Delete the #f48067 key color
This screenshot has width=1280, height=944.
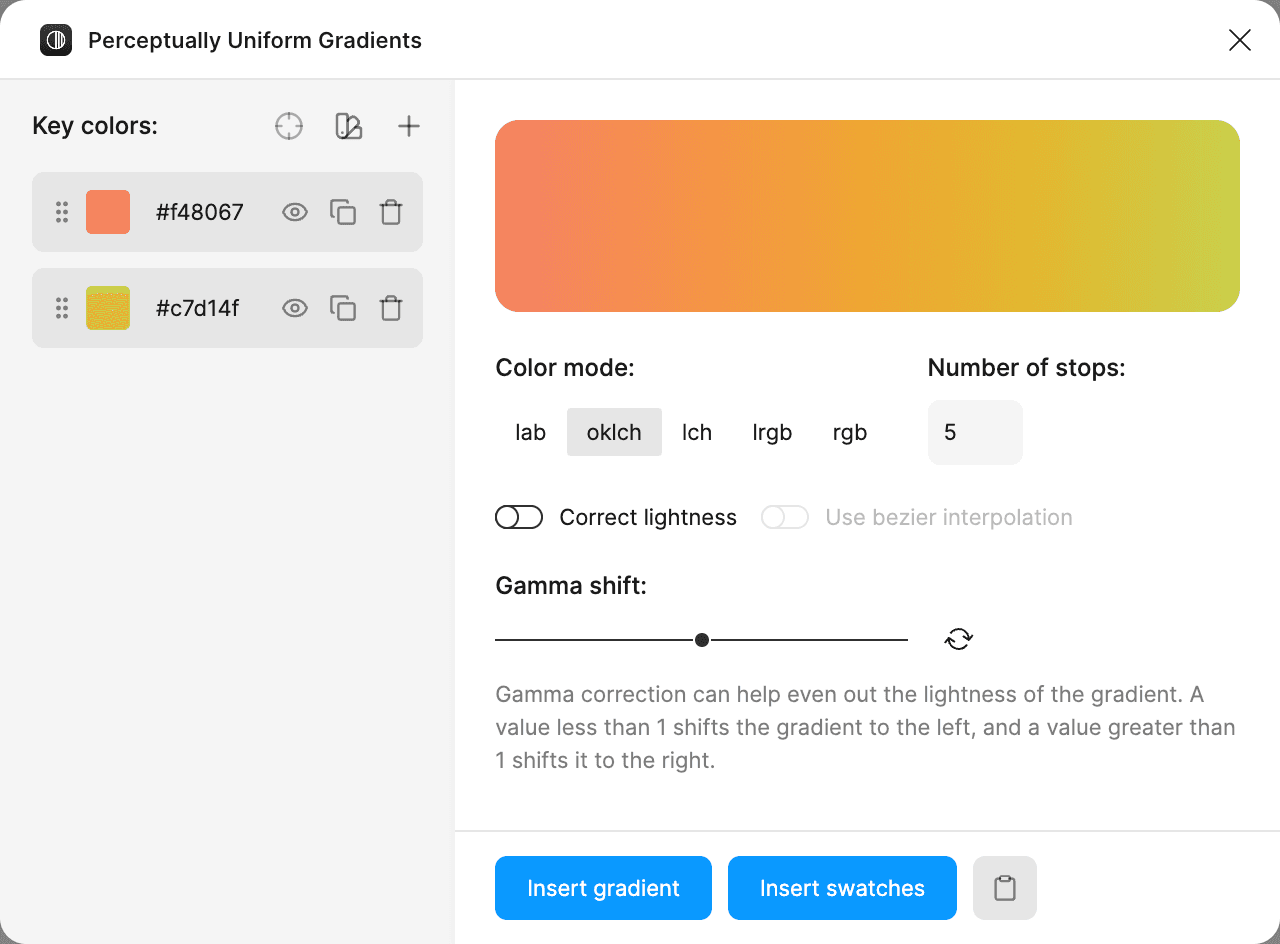pos(391,212)
